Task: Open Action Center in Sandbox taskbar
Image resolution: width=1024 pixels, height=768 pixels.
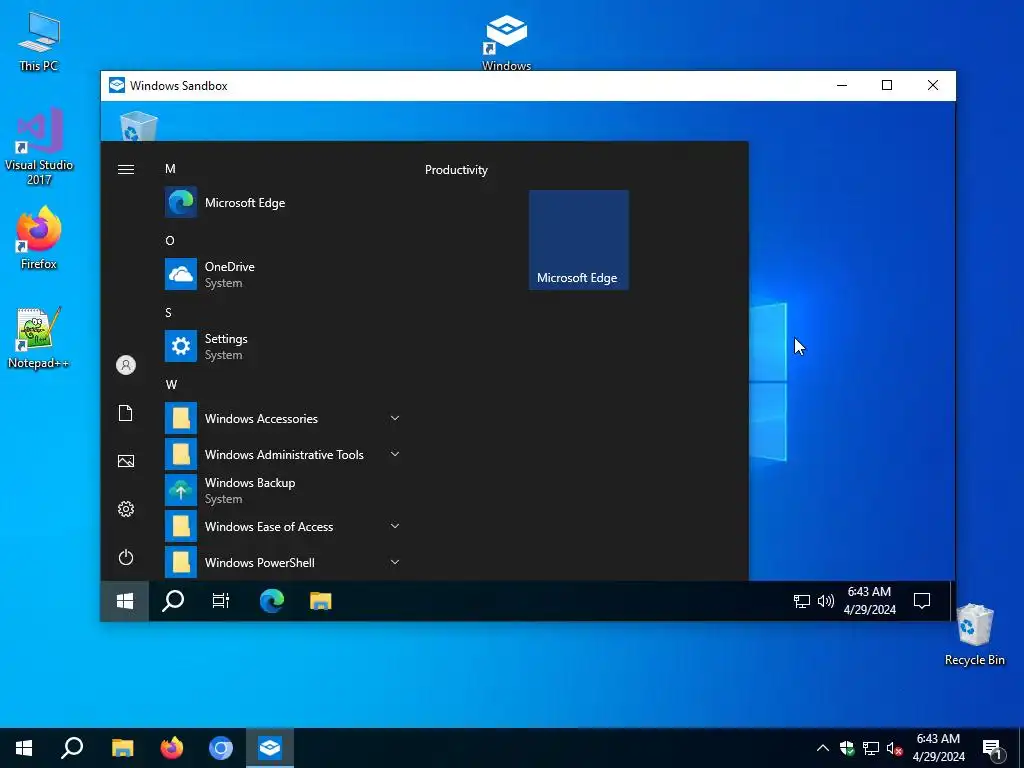Action: point(921,601)
